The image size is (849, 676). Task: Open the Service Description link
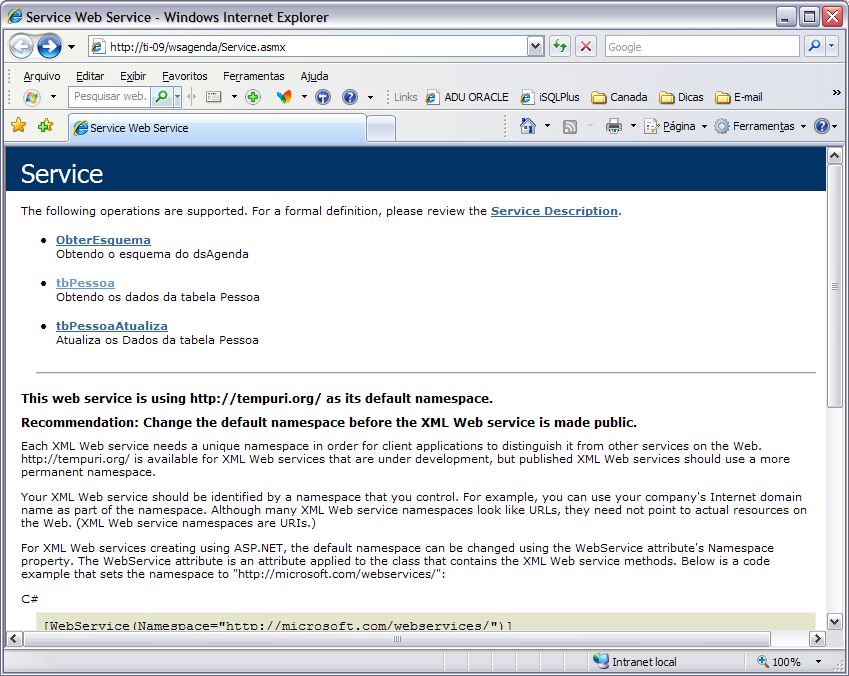pyautogui.click(x=555, y=211)
